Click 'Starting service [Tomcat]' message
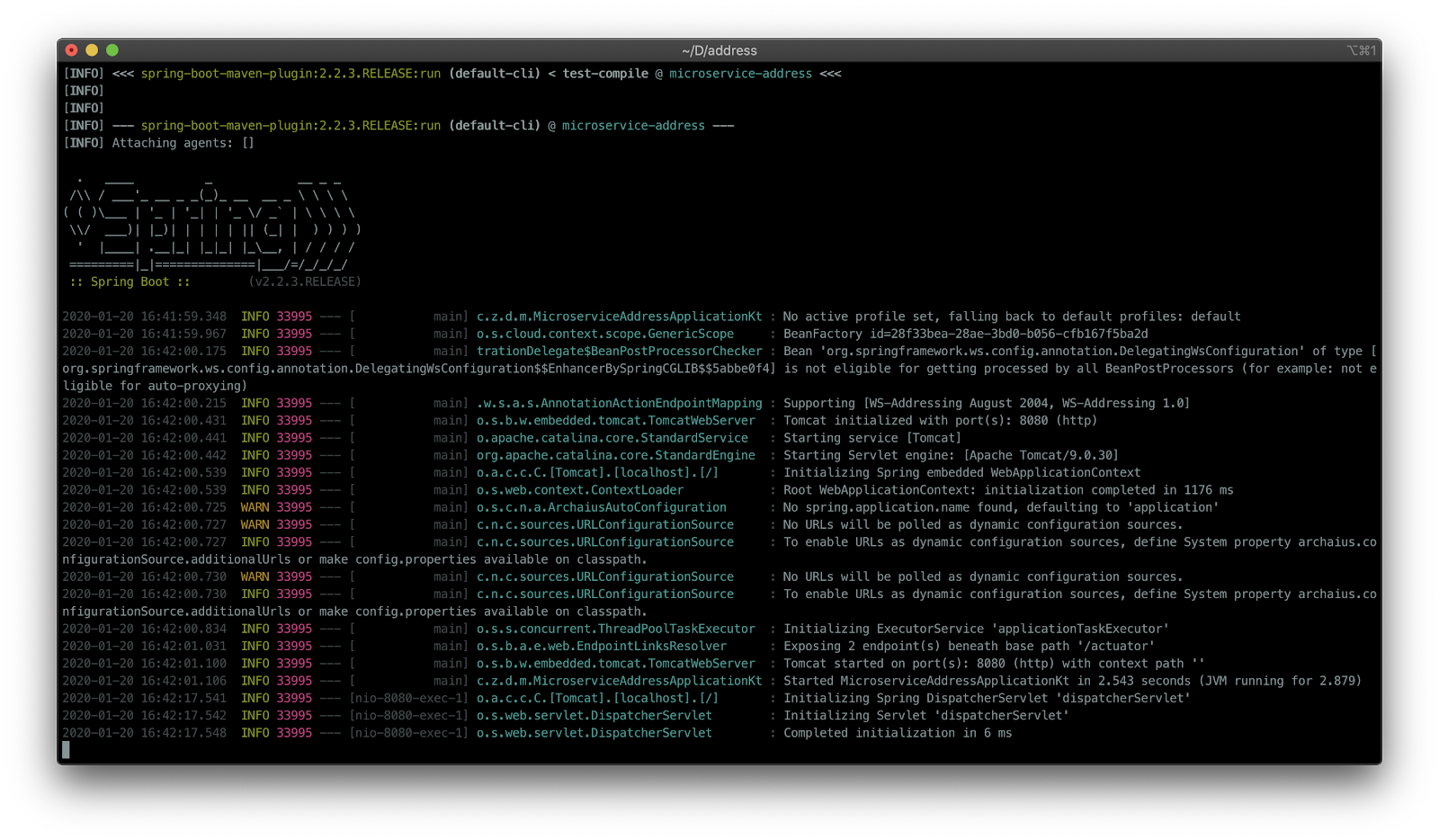1439x840 pixels. (x=872, y=438)
